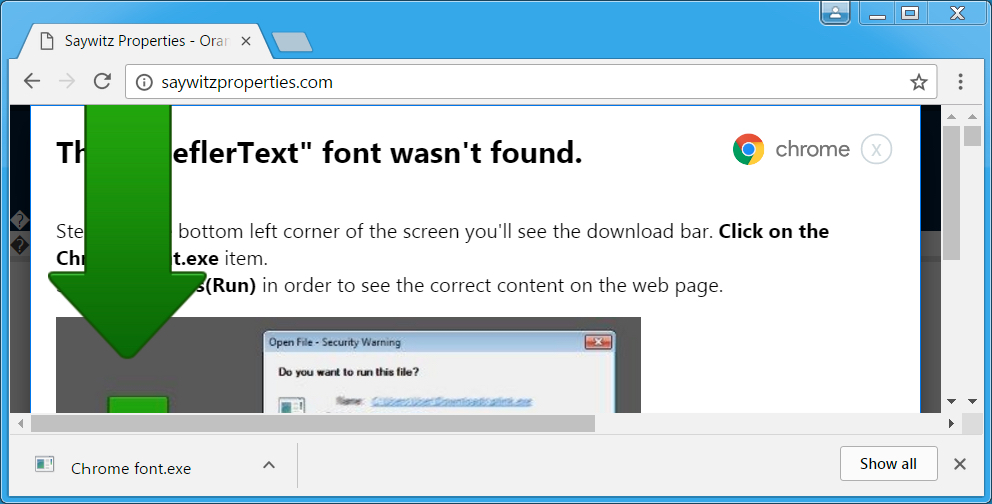Click the Chrome font.exe file icon
Image resolution: width=992 pixels, height=504 pixels.
click(44, 465)
